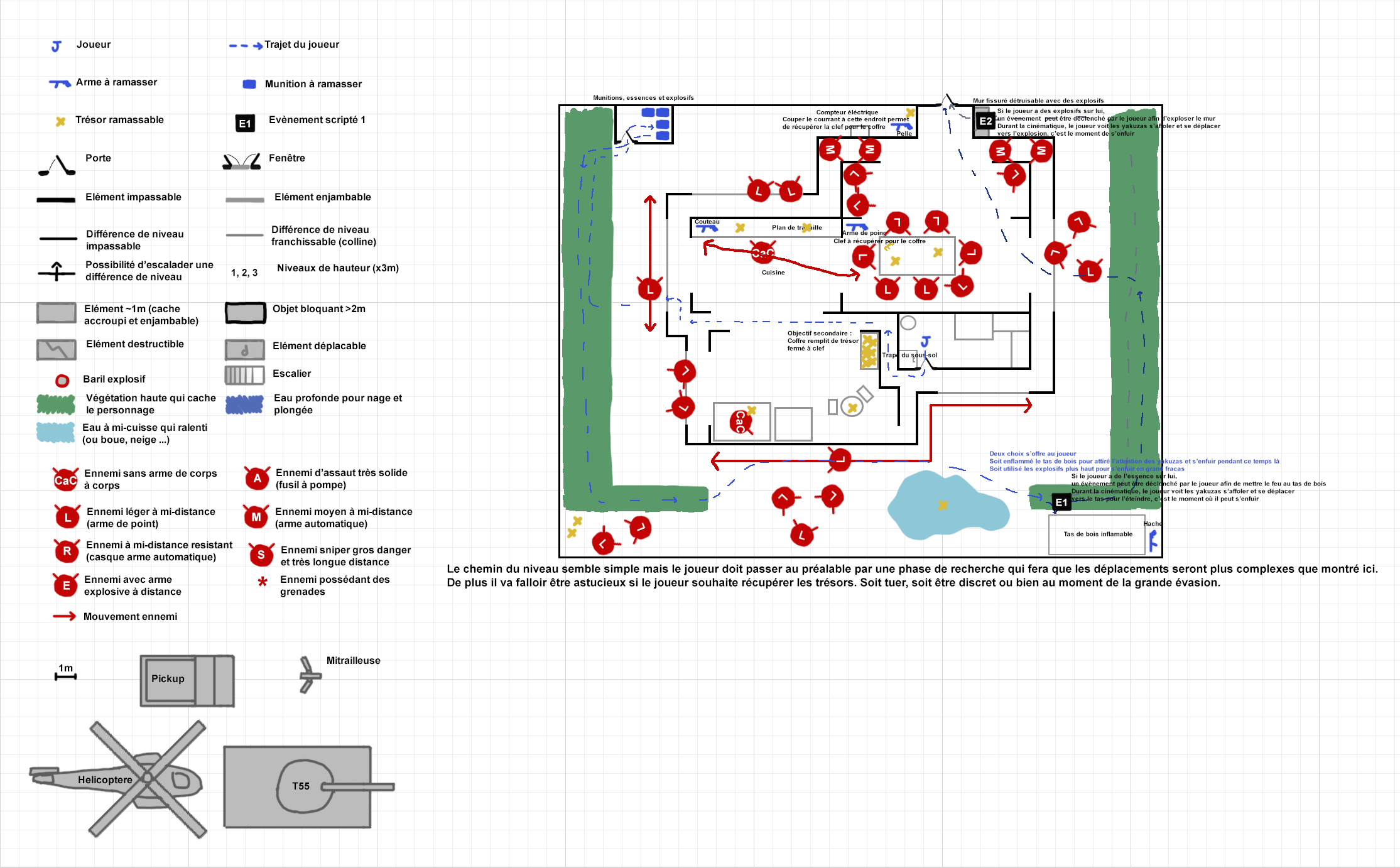Image resolution: width=1400 pixels, height=868 pixels.
Task: Click the Escalier stairs icon in the legend
Action: (x=244, y=376)
